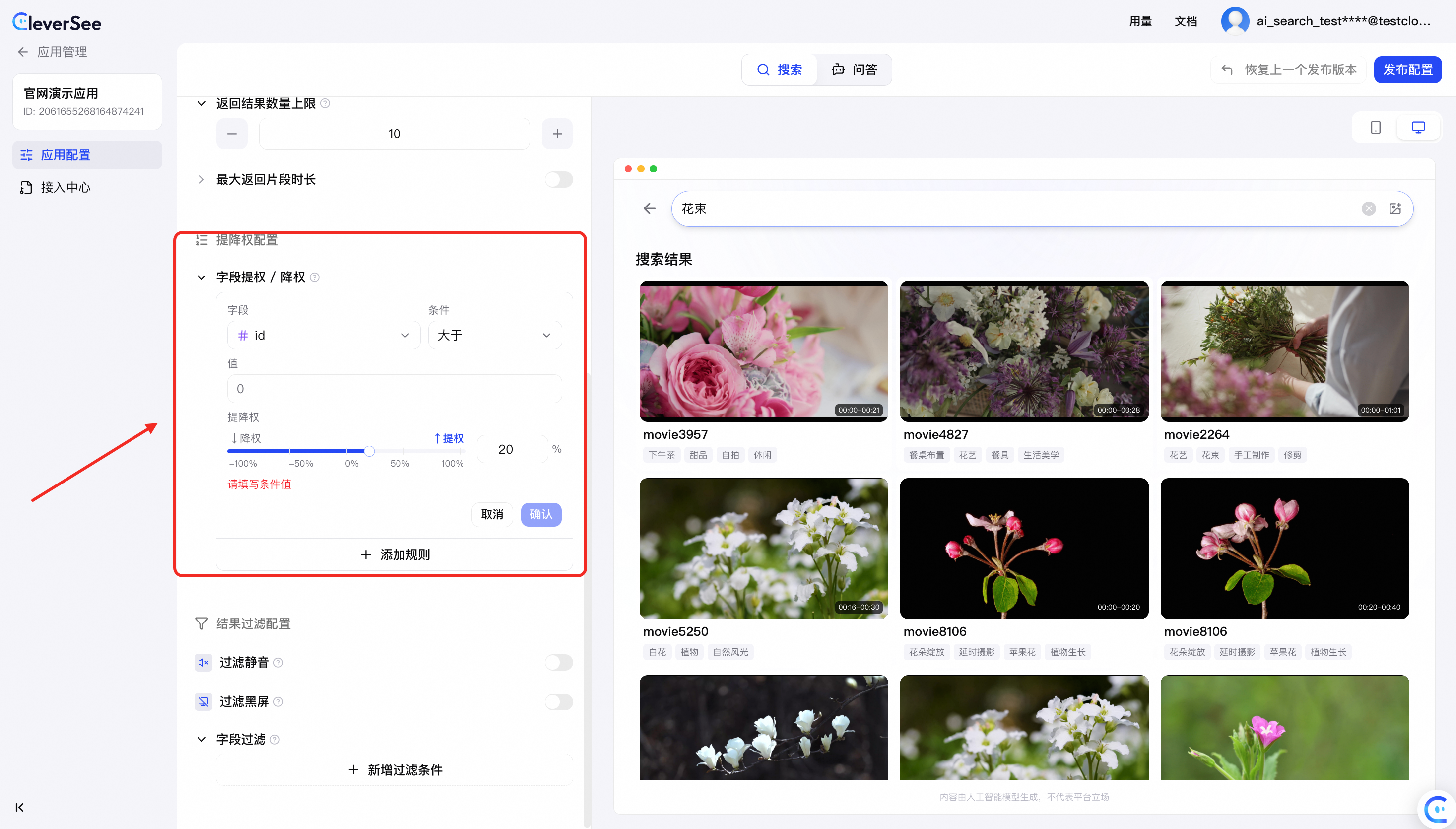Click the 结果过滤配置 funnel icon
The width and height of the screenshot is (1456, 829).
tap(201, 623)
